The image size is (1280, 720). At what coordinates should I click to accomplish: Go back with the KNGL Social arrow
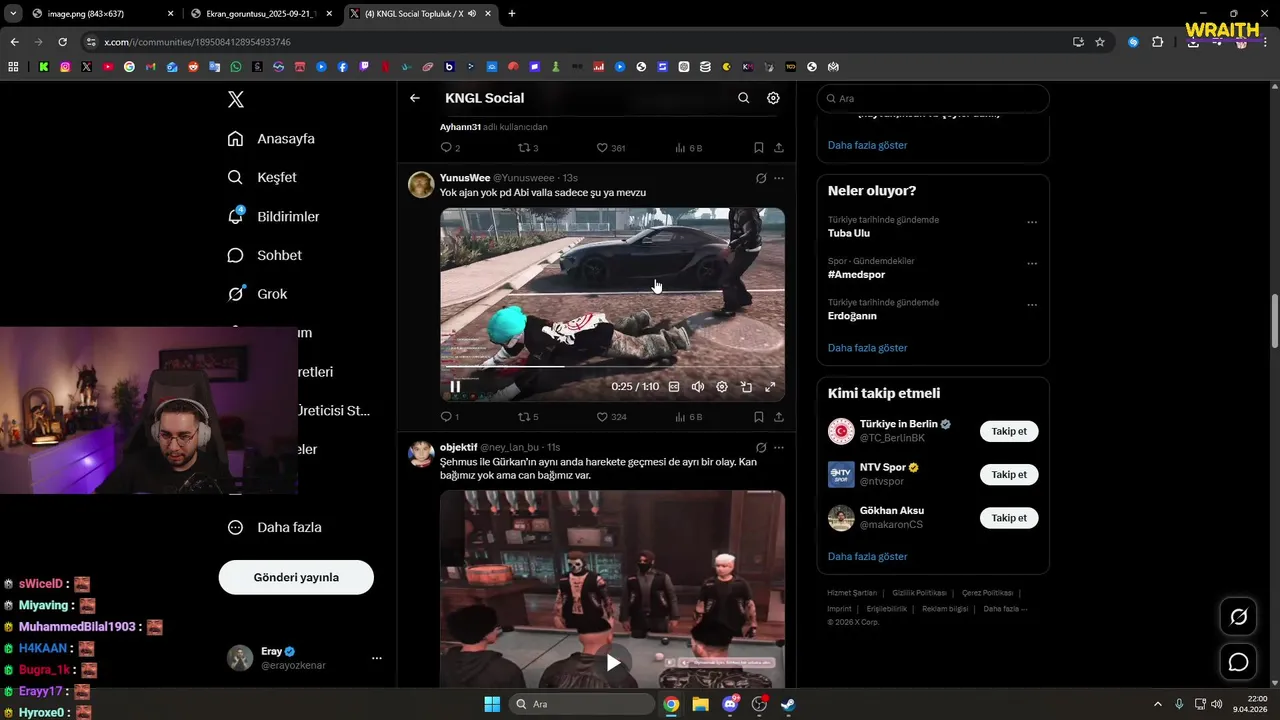click(415, 98)
